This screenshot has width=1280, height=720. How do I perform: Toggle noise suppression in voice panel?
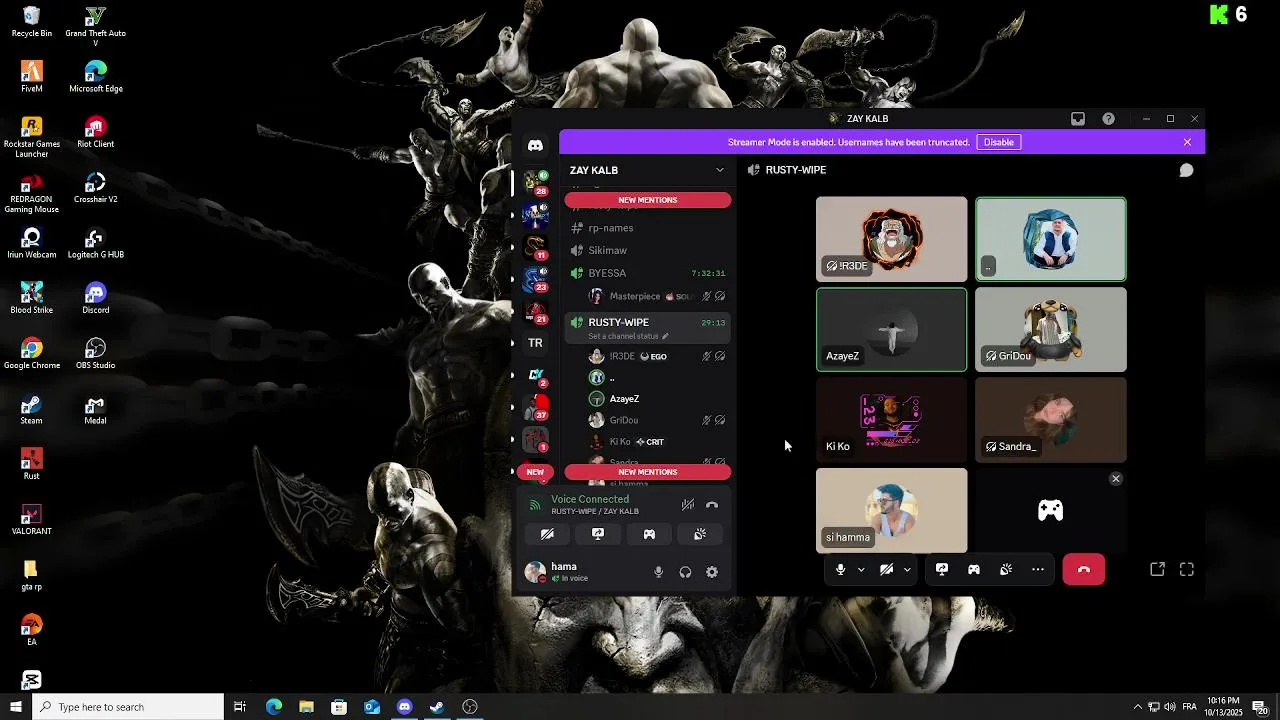[687, 505]
